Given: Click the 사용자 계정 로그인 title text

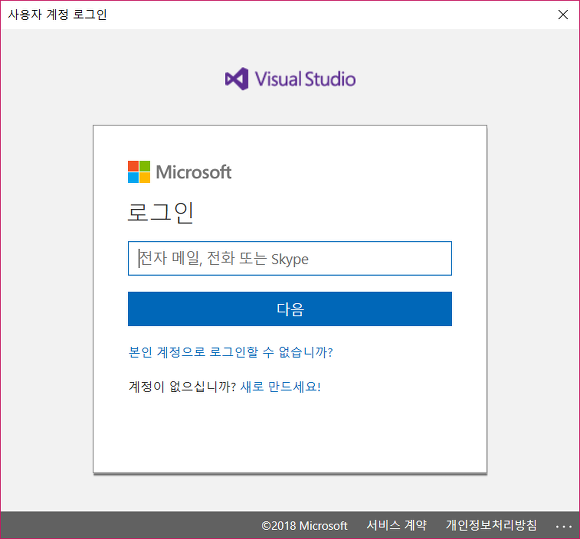Looking at the screenshot, I should tap(57, 15).
